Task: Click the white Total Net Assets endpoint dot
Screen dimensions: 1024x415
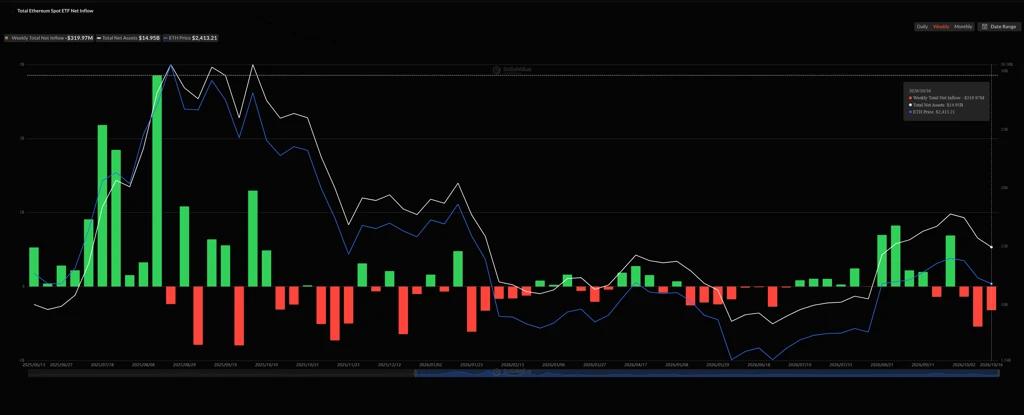Action: pyautogui.click(x=991, y=247)
